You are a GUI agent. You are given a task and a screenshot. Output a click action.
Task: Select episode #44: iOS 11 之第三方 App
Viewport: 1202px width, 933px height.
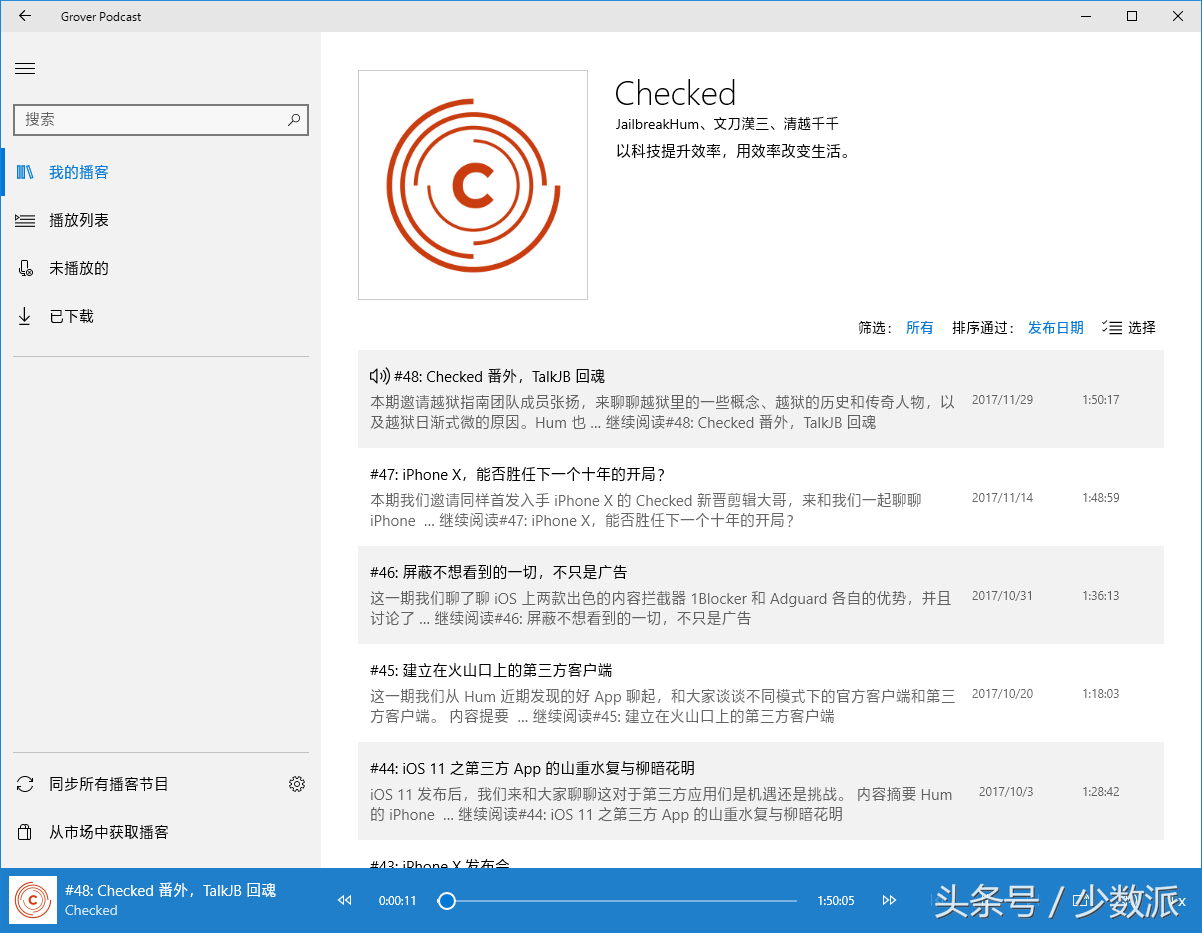pos(761,791)
